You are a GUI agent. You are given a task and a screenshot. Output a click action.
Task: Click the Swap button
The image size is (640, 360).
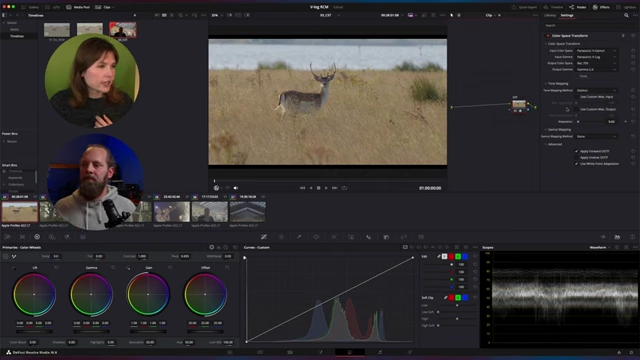click(583, 76)
